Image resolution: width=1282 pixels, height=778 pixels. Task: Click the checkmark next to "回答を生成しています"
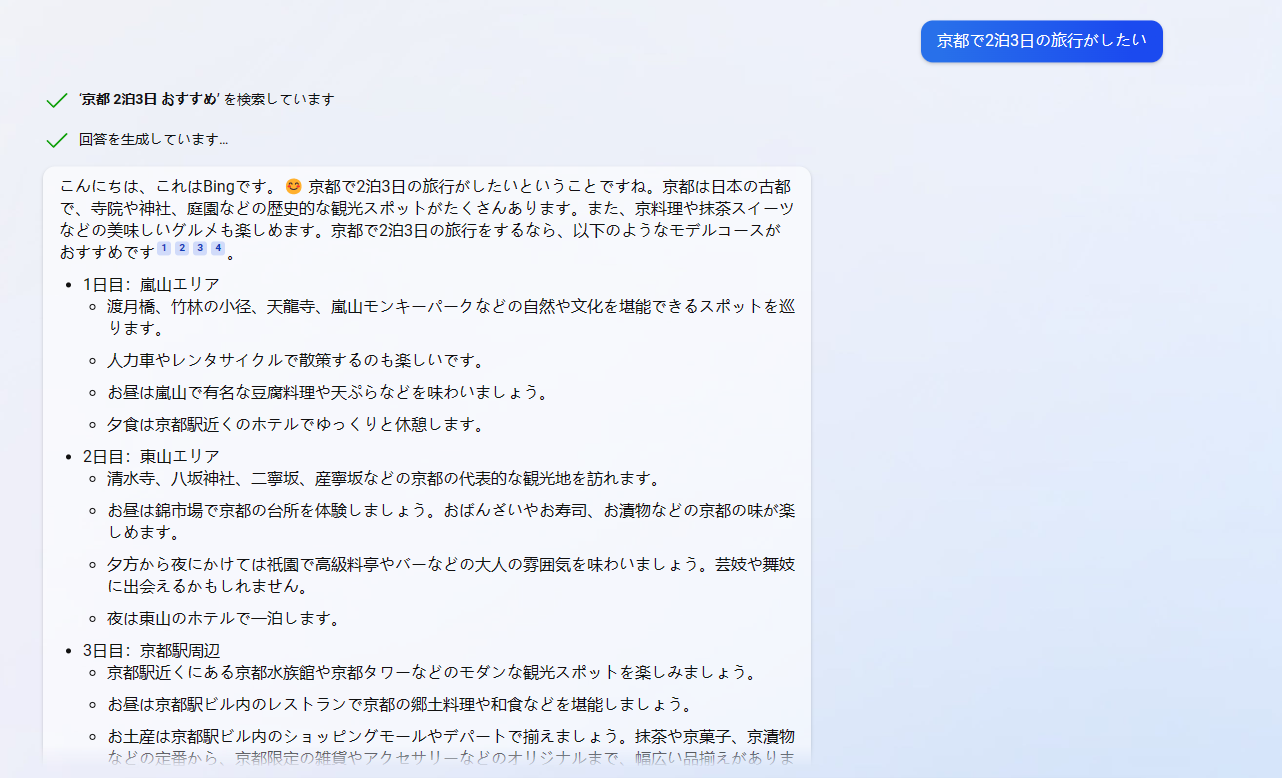(55, 139)
